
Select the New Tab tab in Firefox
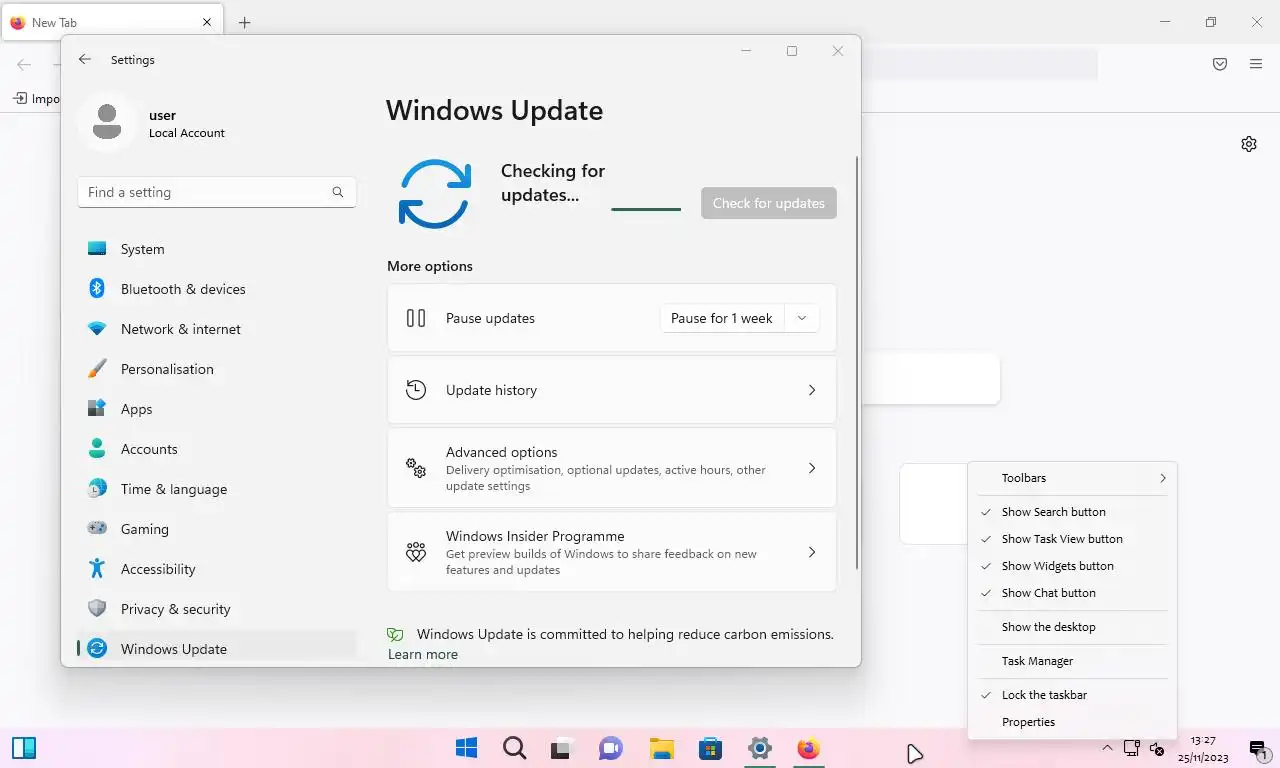click(x=111, y=22)
